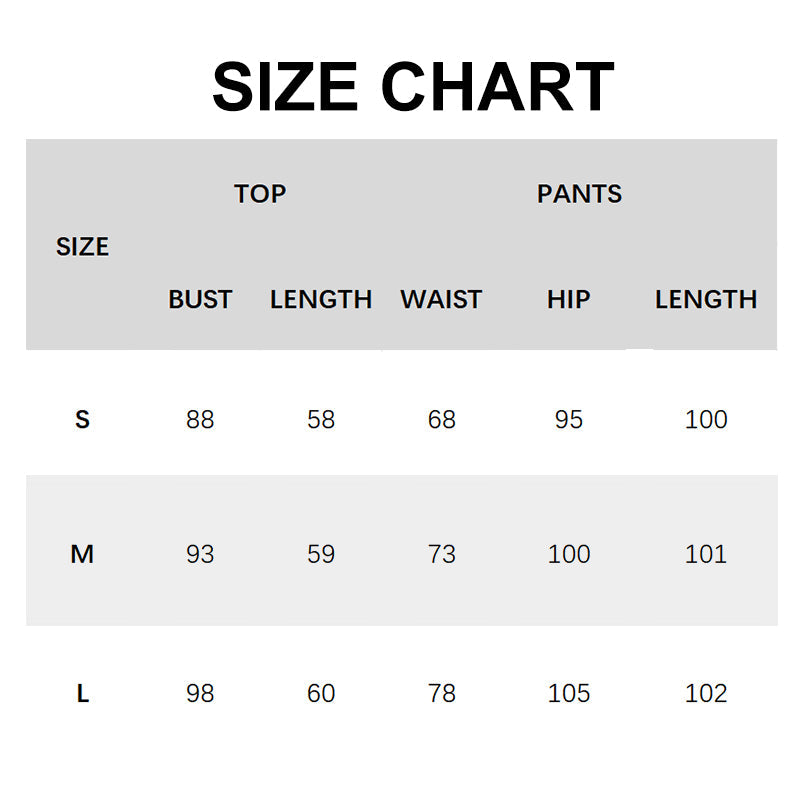The width and height of the screenshot is (800, 800).
Task: Select waist value 73 in M row
Action: tap(441, 554)
